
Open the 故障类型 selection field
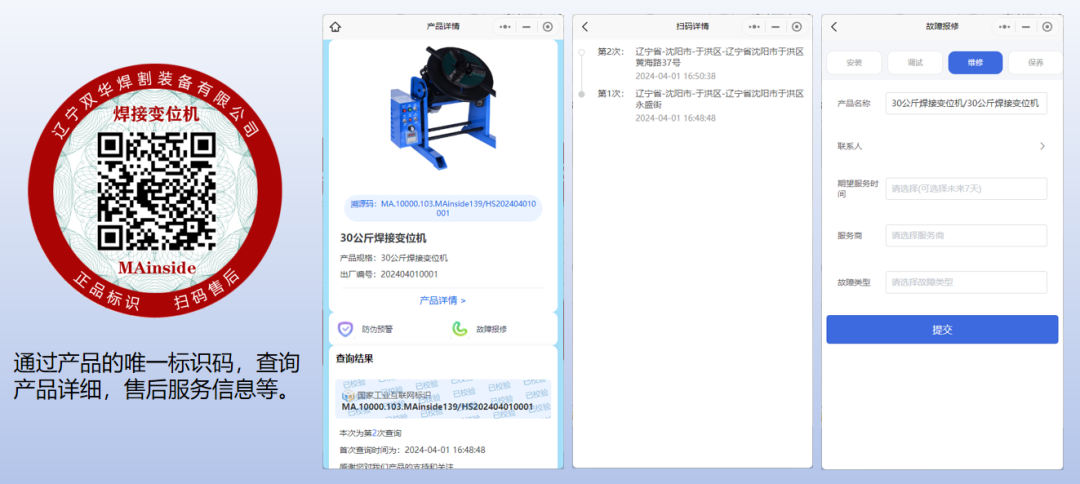click(x=966, y=282)
